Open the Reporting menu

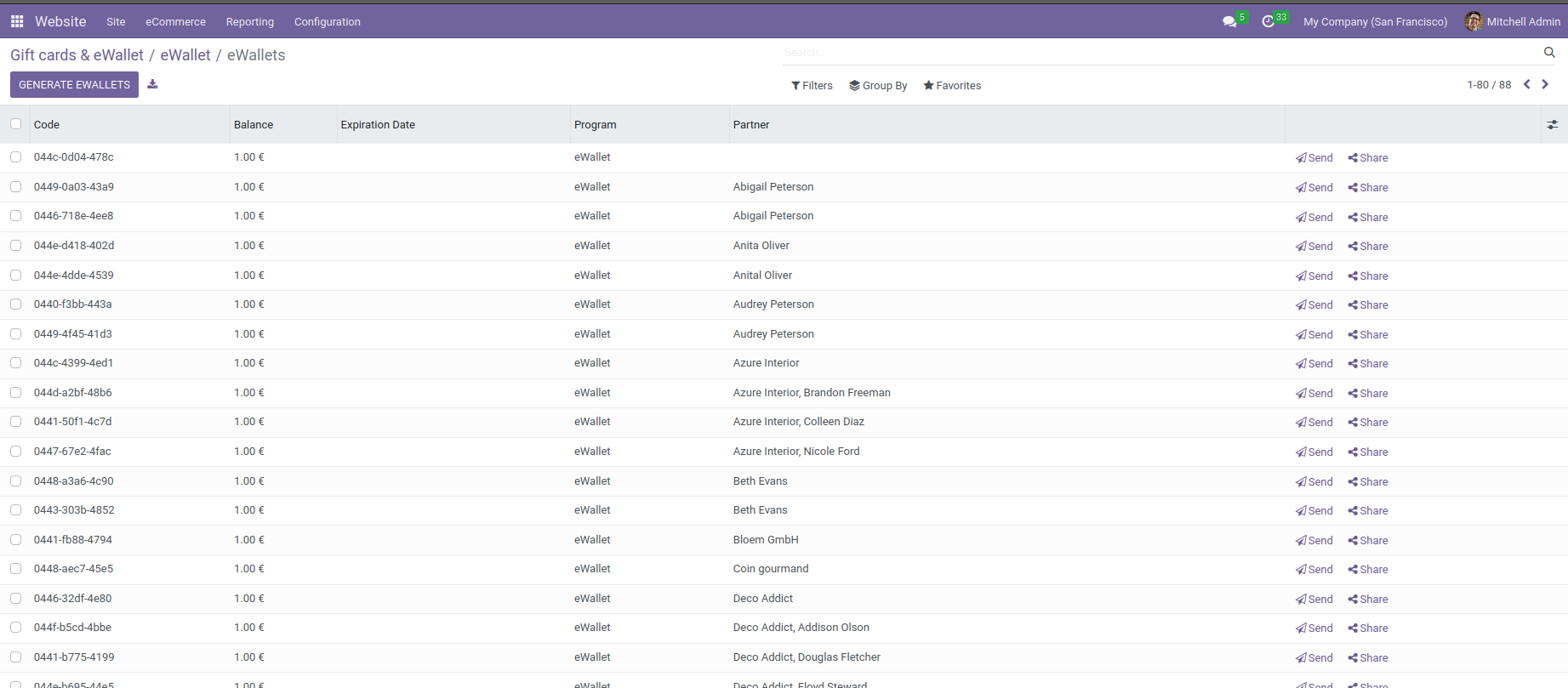coord(250,21)
